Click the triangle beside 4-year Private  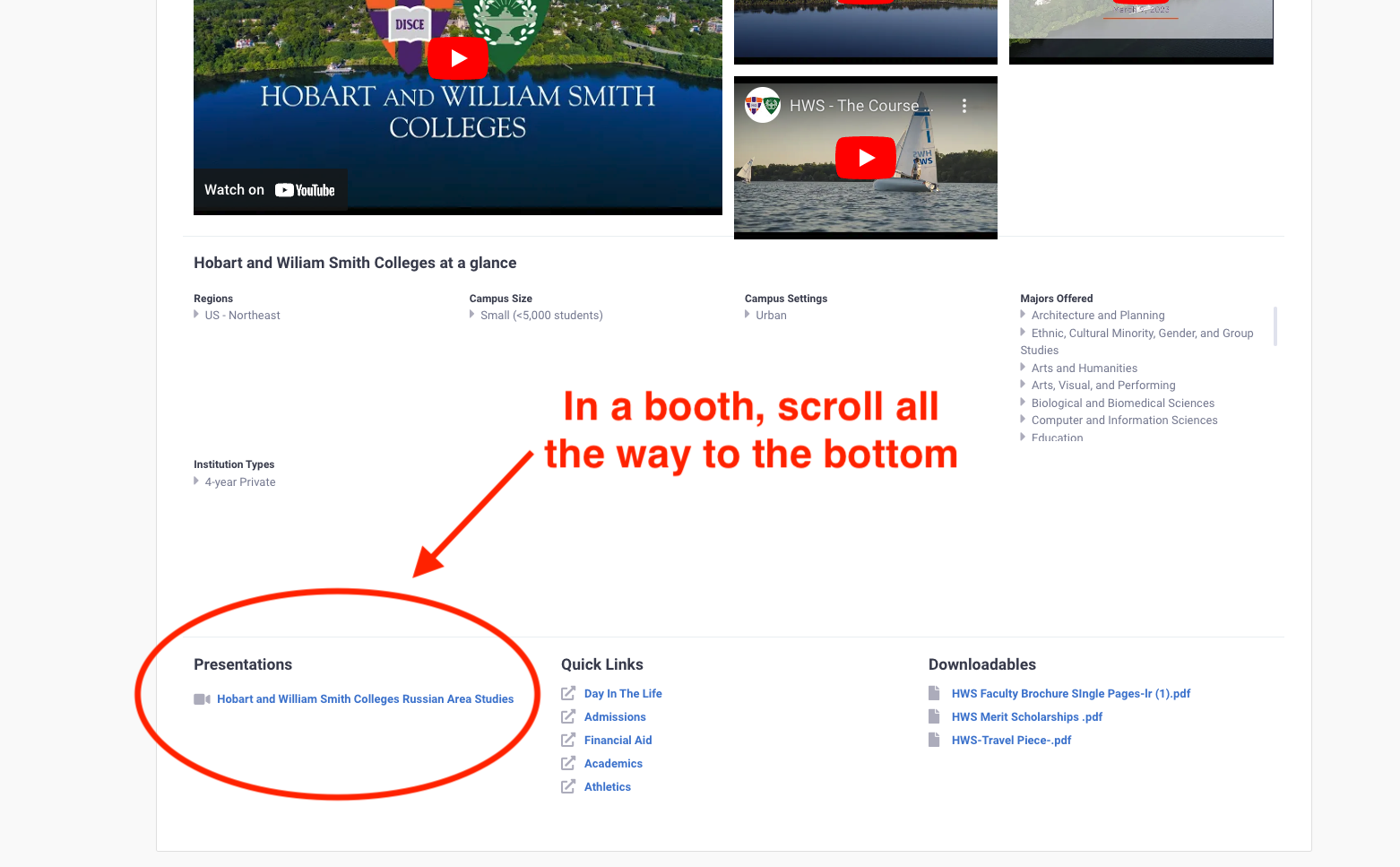click(x=196, y=481)
